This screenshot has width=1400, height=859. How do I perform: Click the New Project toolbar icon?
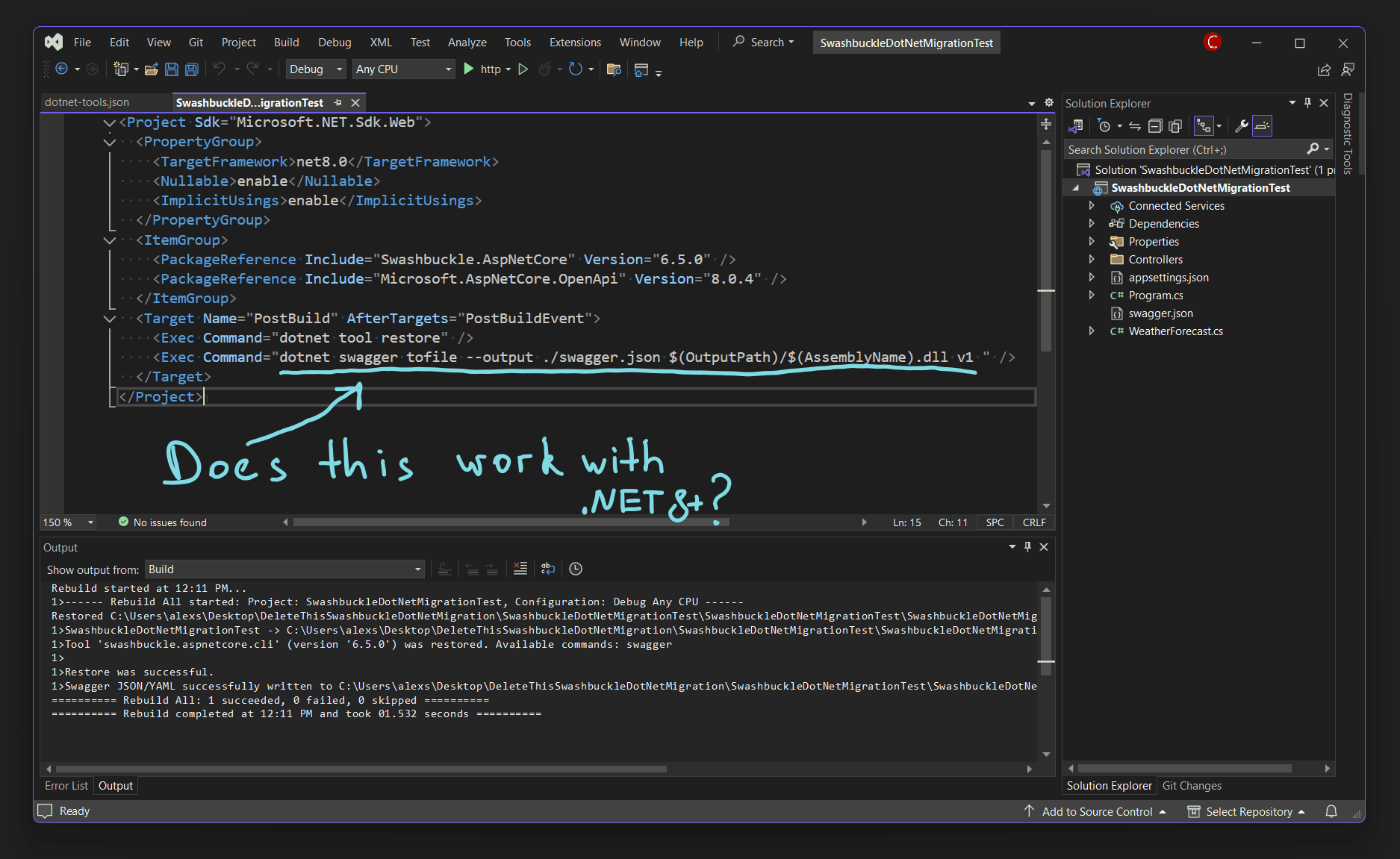pos(121,69)
